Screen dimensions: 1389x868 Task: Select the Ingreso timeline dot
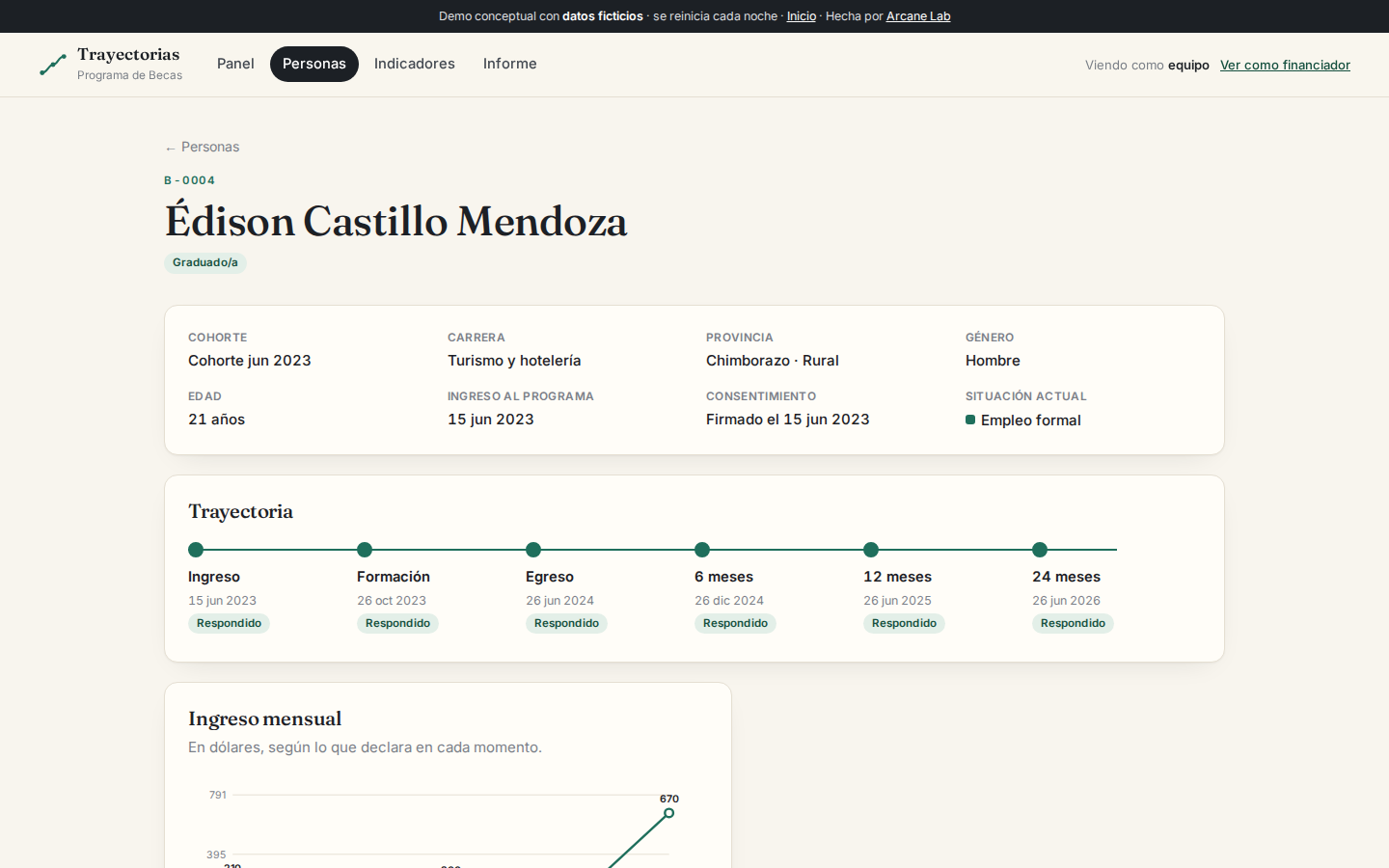[196, 550]
